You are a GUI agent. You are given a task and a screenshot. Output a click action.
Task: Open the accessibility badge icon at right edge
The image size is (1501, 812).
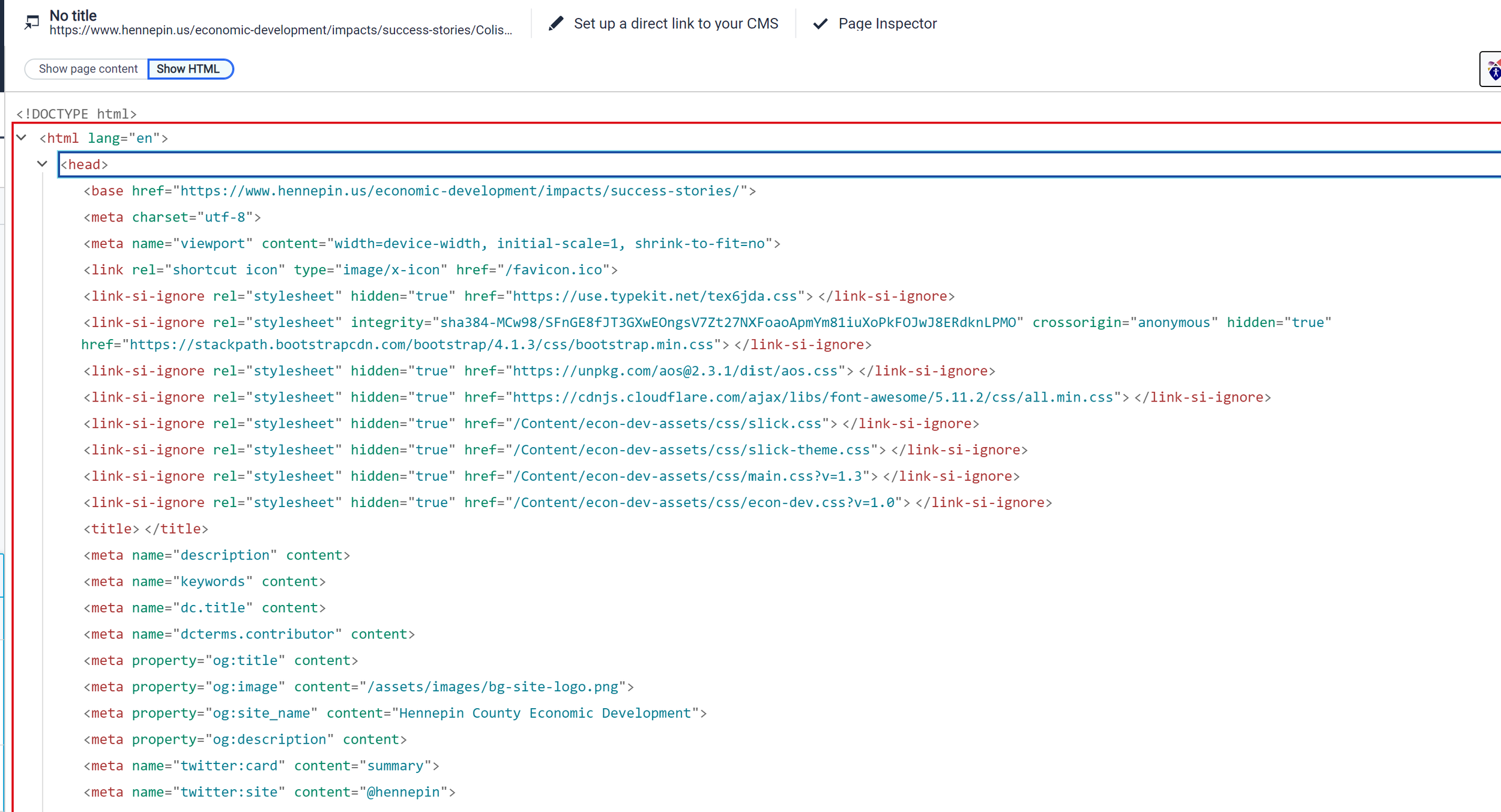pyautogui.click(x=1493, y=70)
